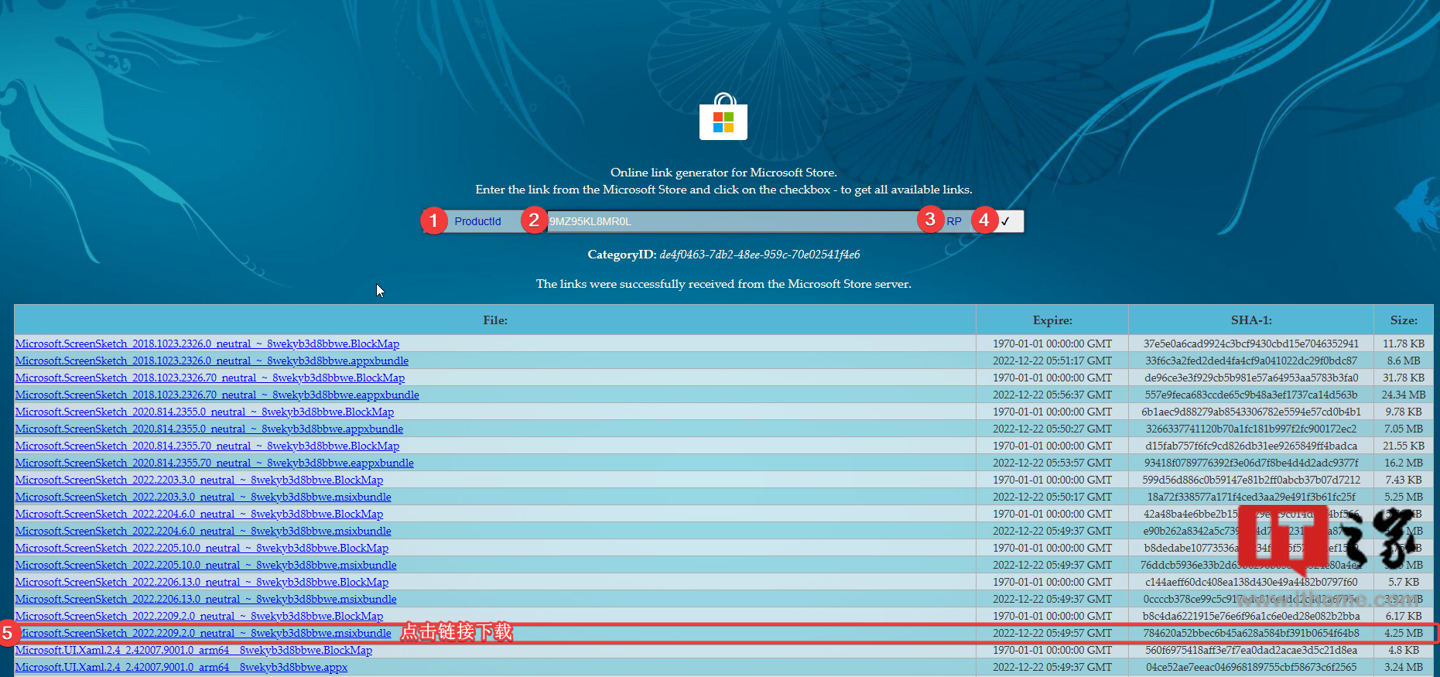1440x677 pixels.
Task: Download ScreenSketch 2022.2203.3.0 msixbundle
Action: click(x=203, y=497)
